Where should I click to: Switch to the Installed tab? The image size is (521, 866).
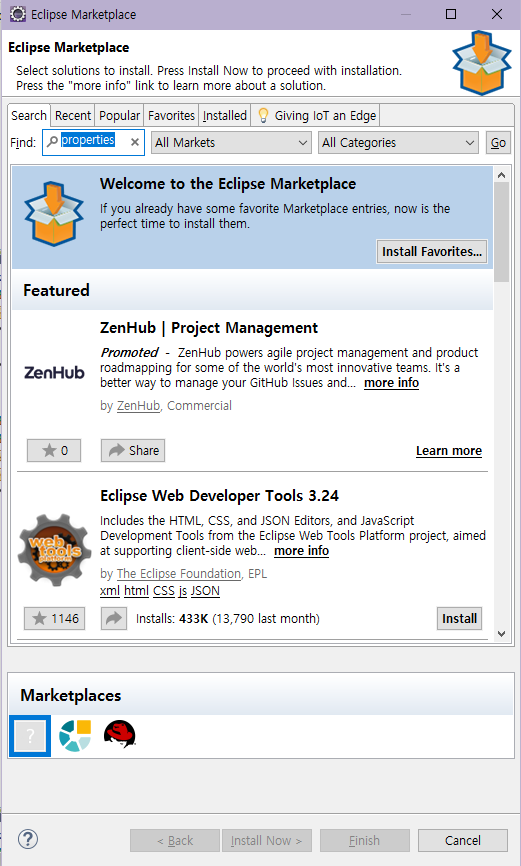coord(224,115)
